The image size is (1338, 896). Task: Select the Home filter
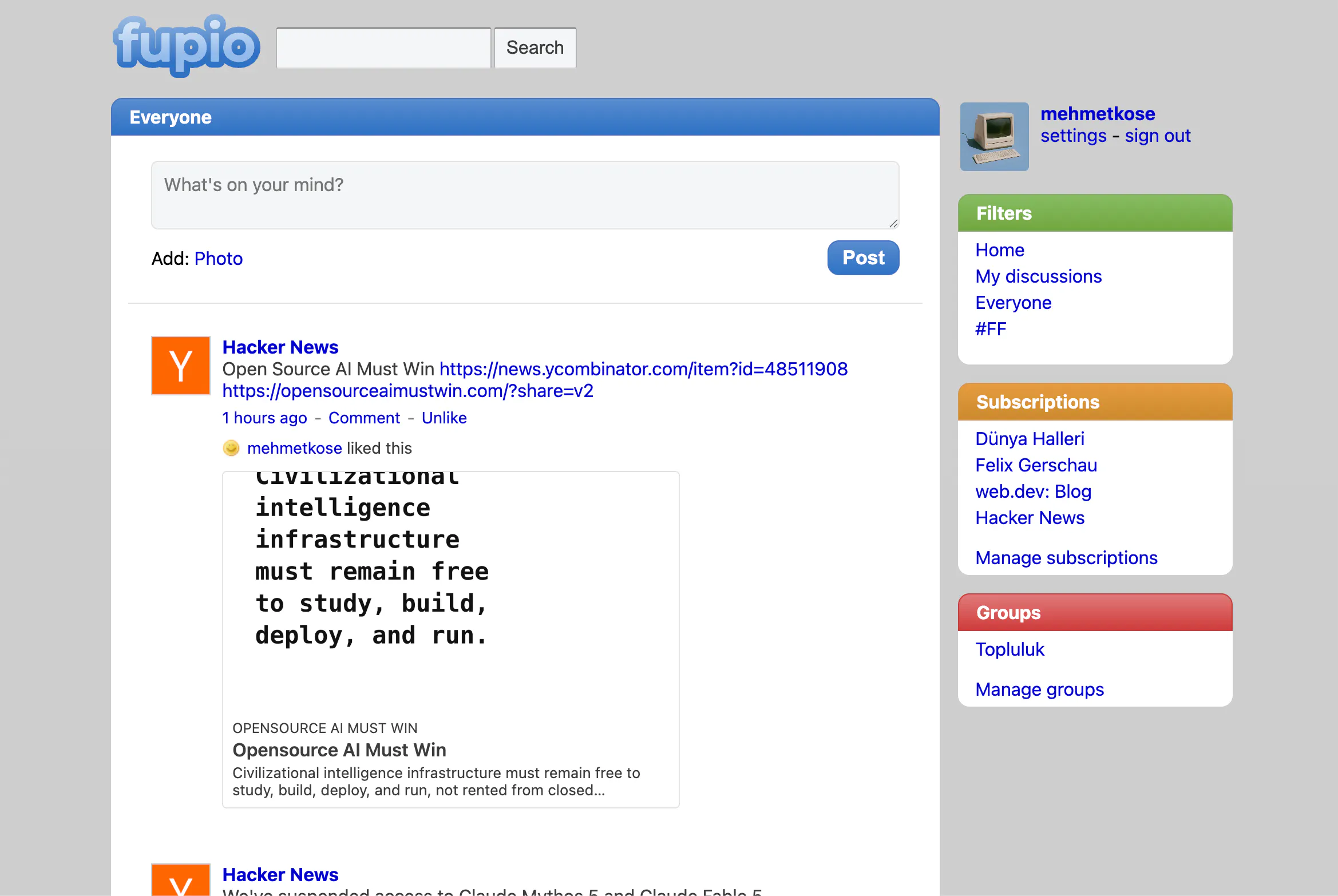[x=1000, y=250]
